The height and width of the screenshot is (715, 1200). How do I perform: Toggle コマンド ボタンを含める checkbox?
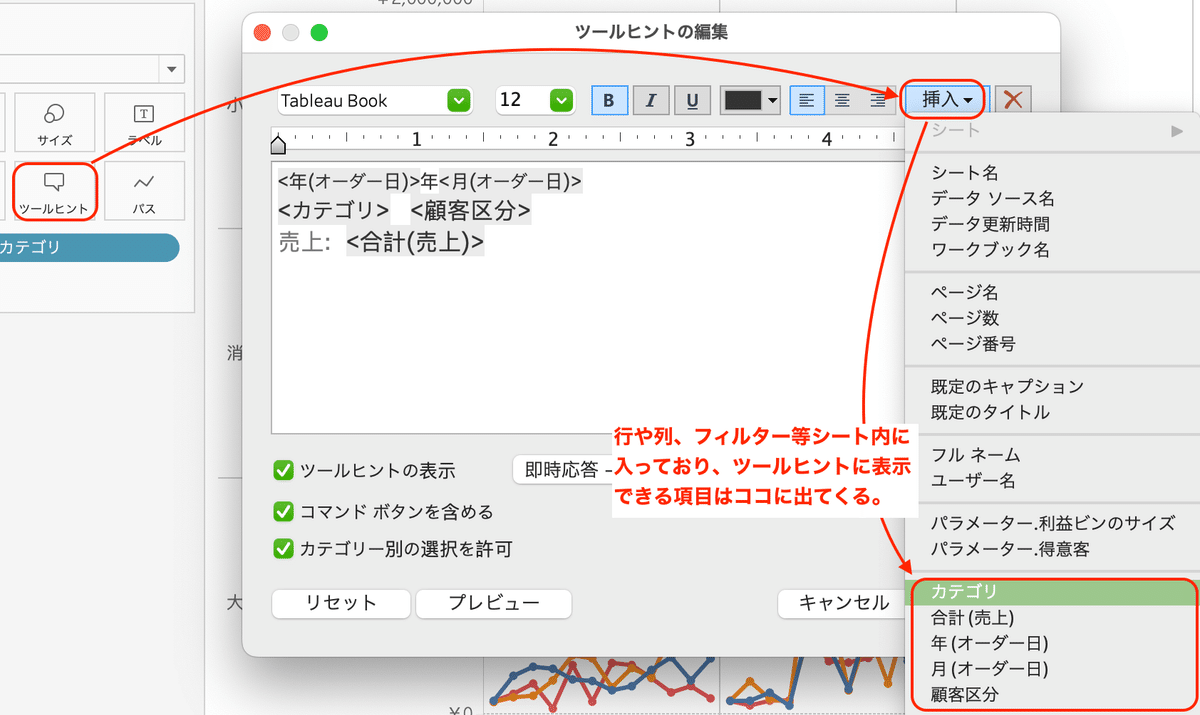[283, 511]
